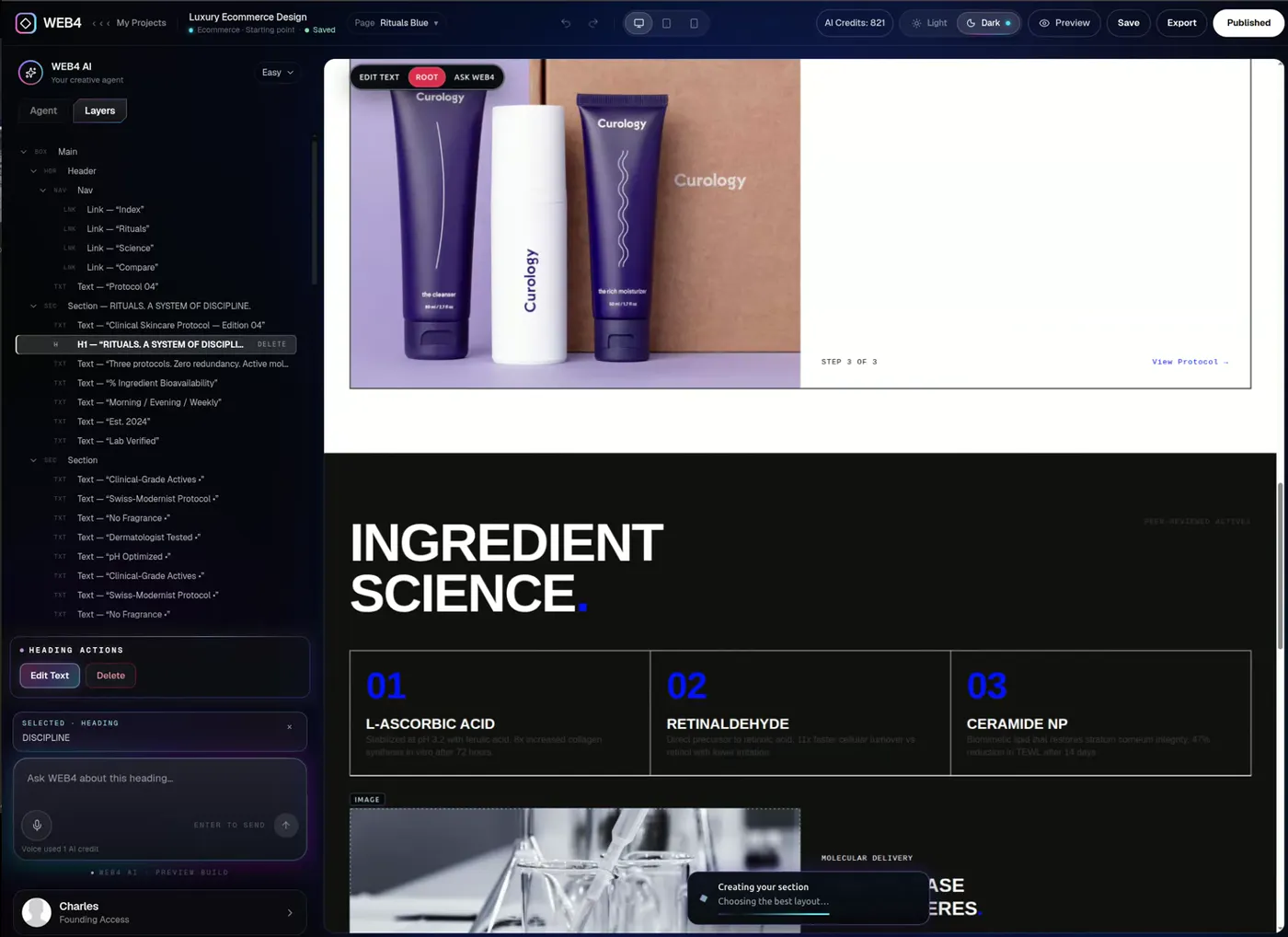Switch to tablet viewport icon
Screen dimensions: 1288x937
point(666,23)
